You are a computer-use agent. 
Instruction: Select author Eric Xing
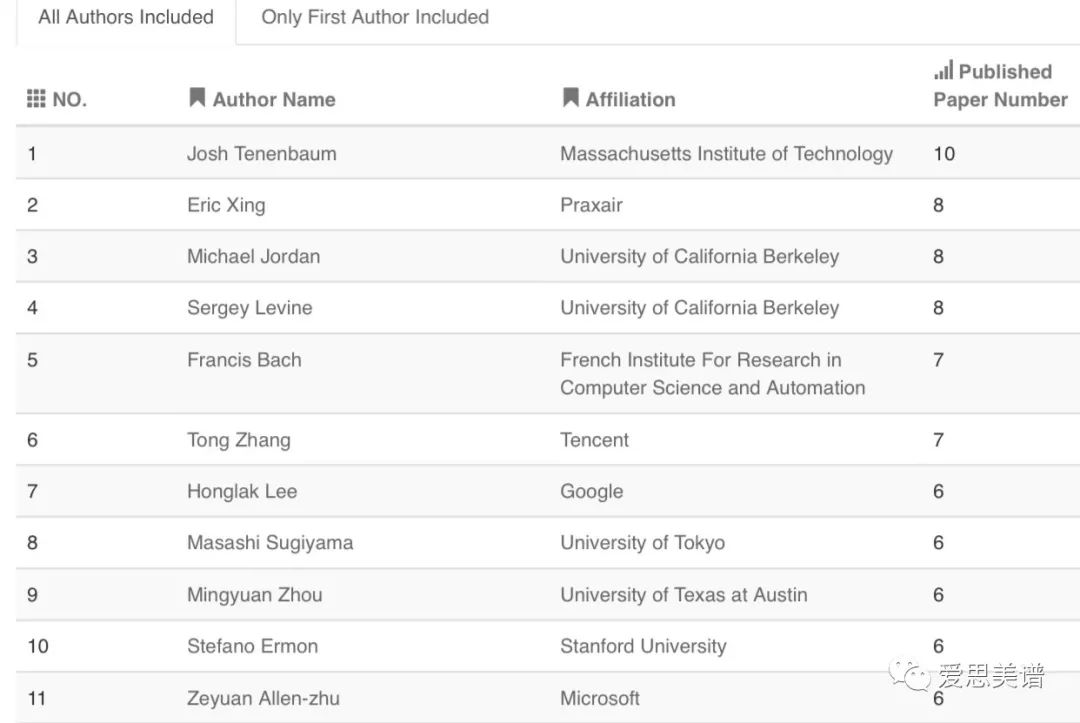(x=226, y=205)
